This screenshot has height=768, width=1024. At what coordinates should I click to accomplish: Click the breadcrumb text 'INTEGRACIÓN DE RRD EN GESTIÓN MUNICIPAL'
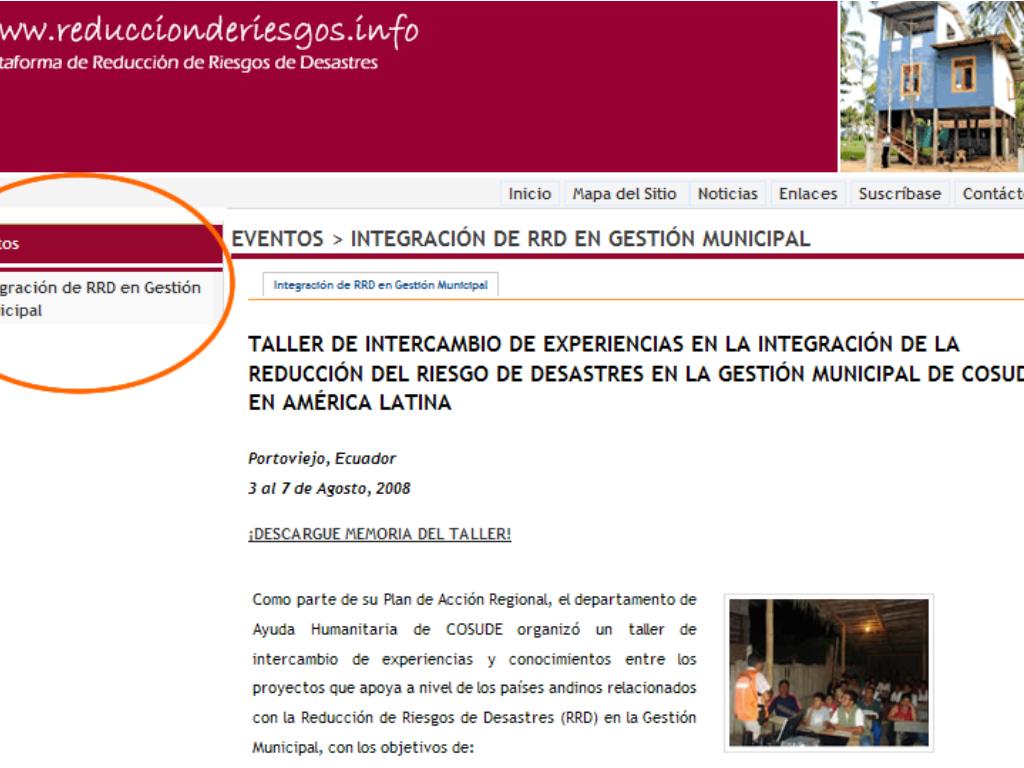580,238
